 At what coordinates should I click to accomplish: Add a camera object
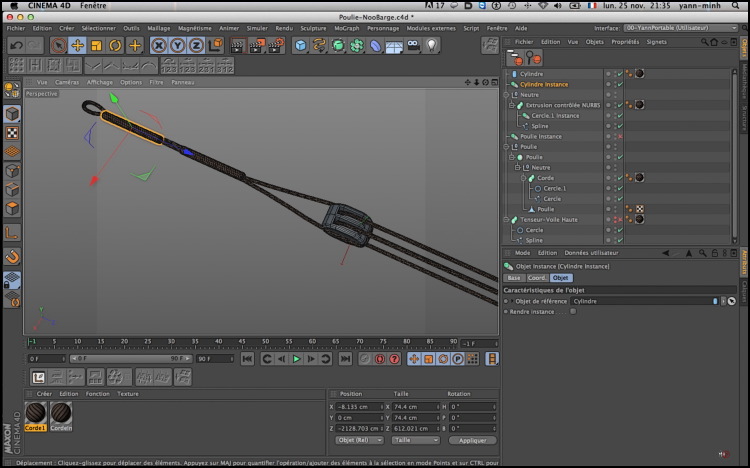tap(413, 45)
